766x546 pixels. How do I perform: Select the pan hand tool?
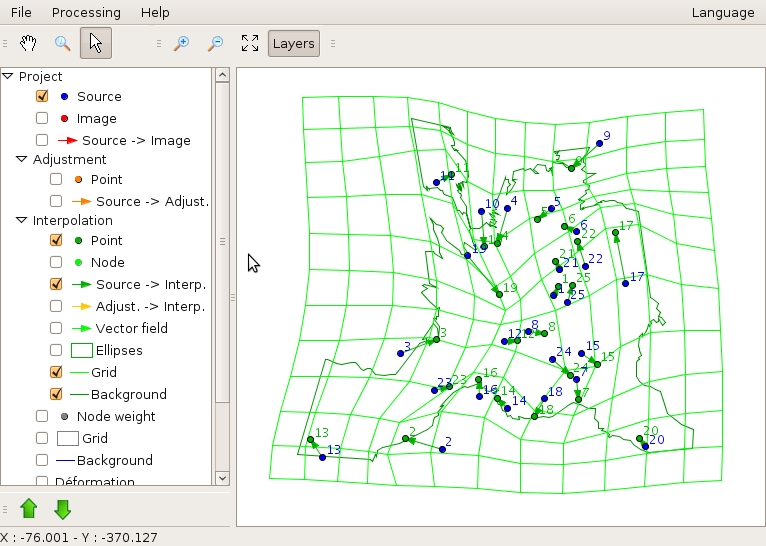point(28,43)
